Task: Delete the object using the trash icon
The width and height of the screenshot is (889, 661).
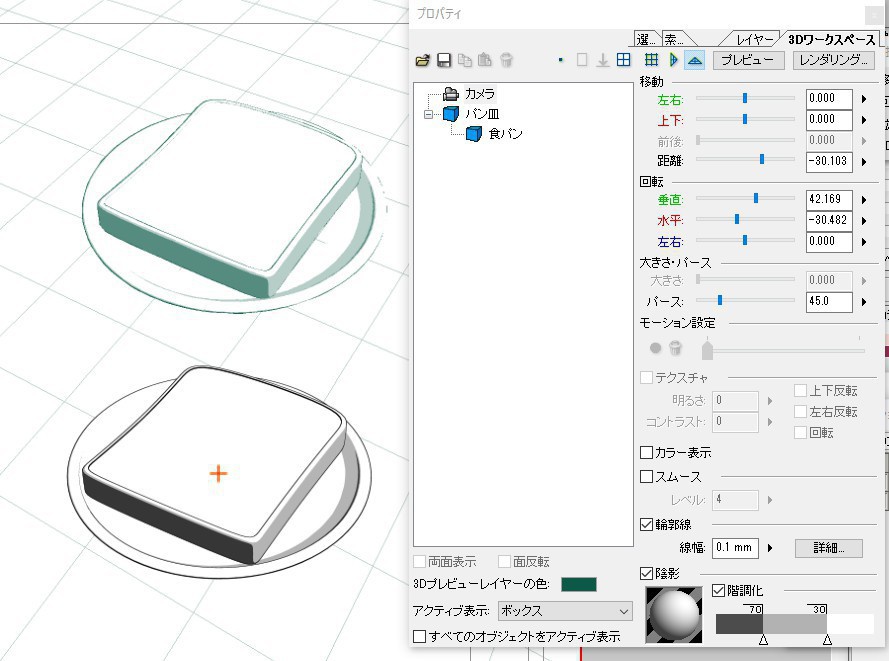Action: point(508,59)
